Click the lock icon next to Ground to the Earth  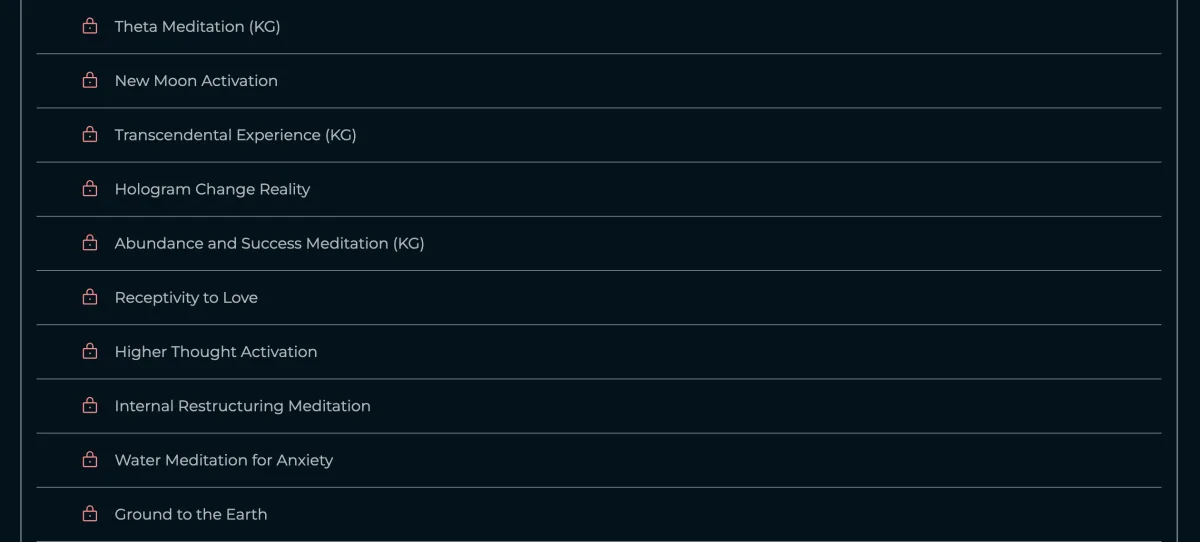point(90,514)
